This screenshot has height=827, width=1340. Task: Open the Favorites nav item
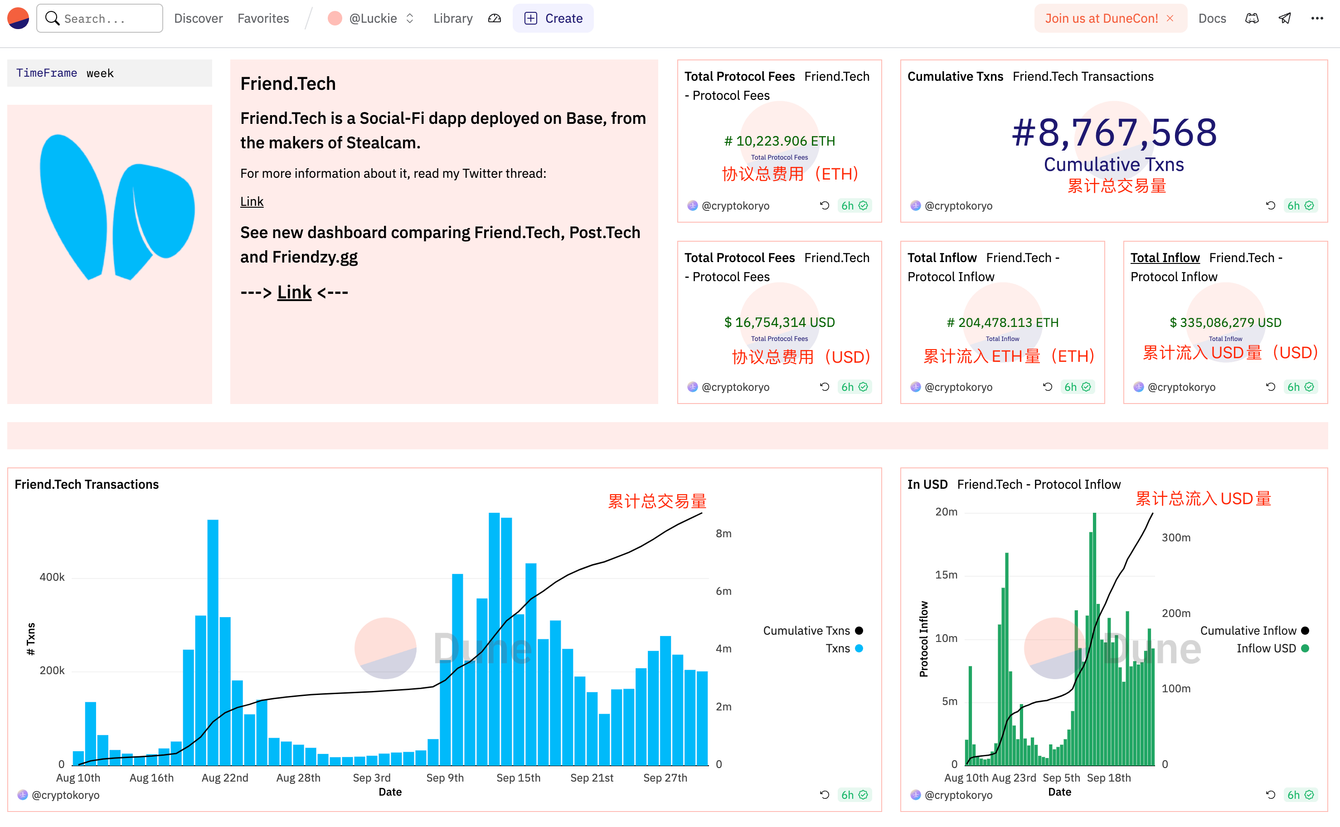(263, 18)
